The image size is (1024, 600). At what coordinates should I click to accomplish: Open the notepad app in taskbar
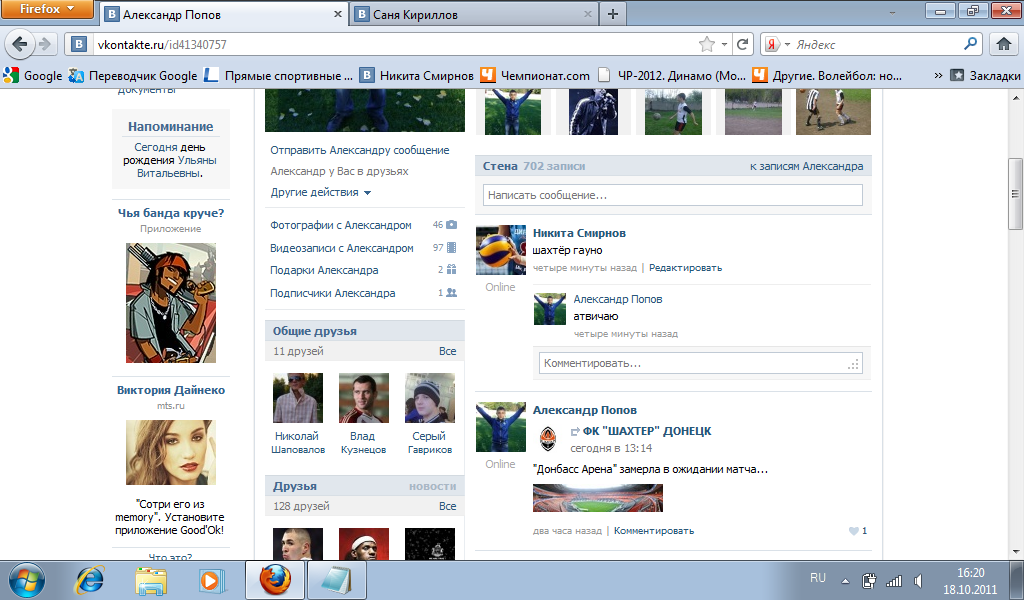[x=338, y=580]
